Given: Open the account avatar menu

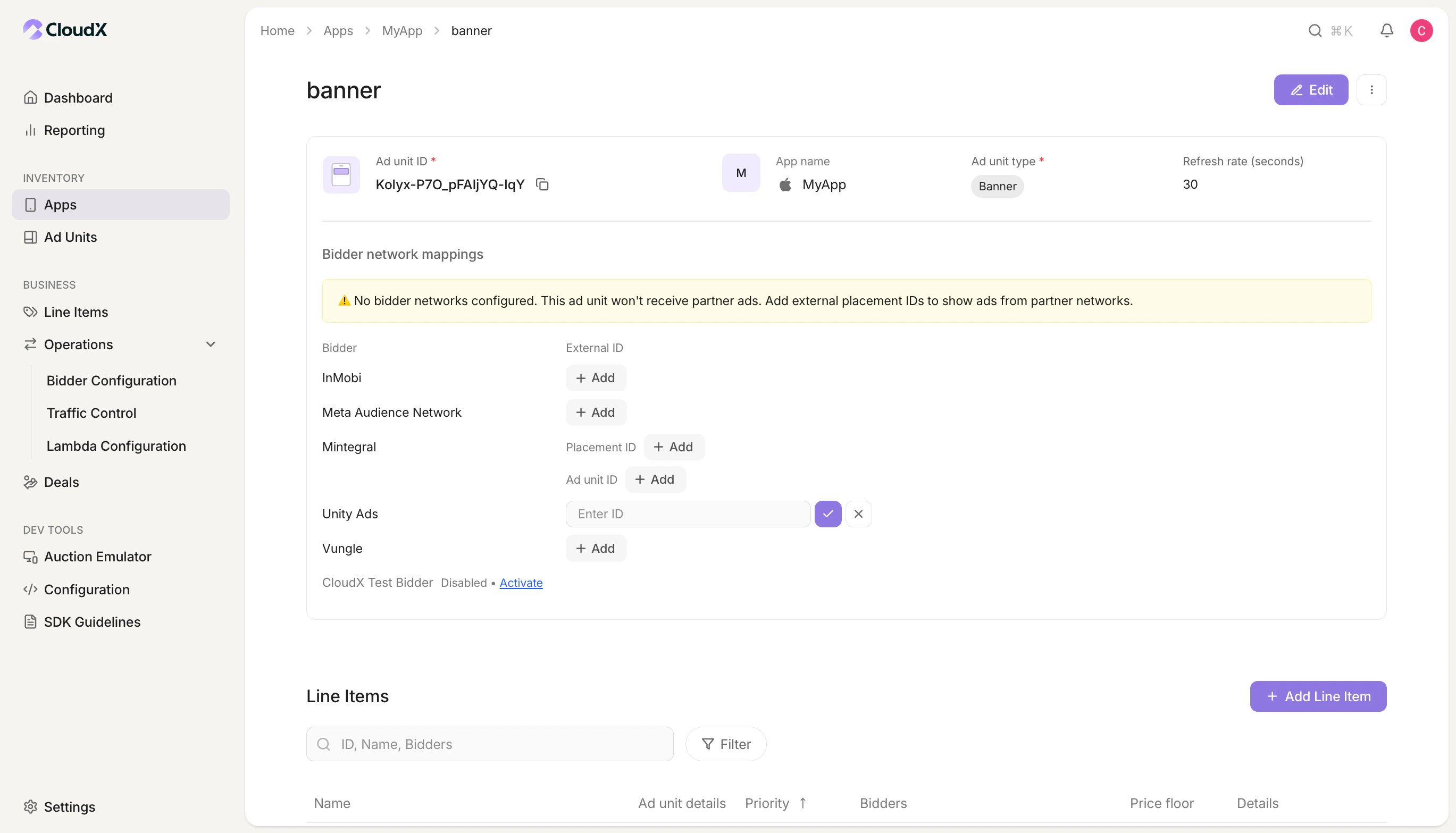Looking at the screenshot, I should pyautogui.click(x=1421, y=30).
